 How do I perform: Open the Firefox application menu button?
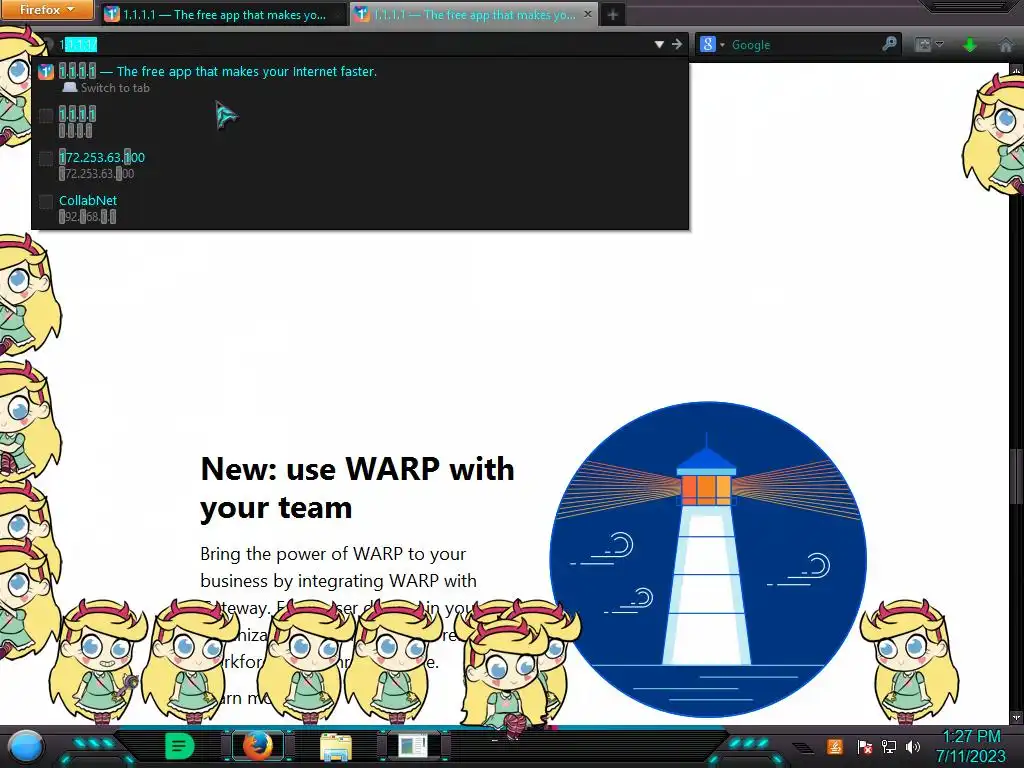(46, 10)
